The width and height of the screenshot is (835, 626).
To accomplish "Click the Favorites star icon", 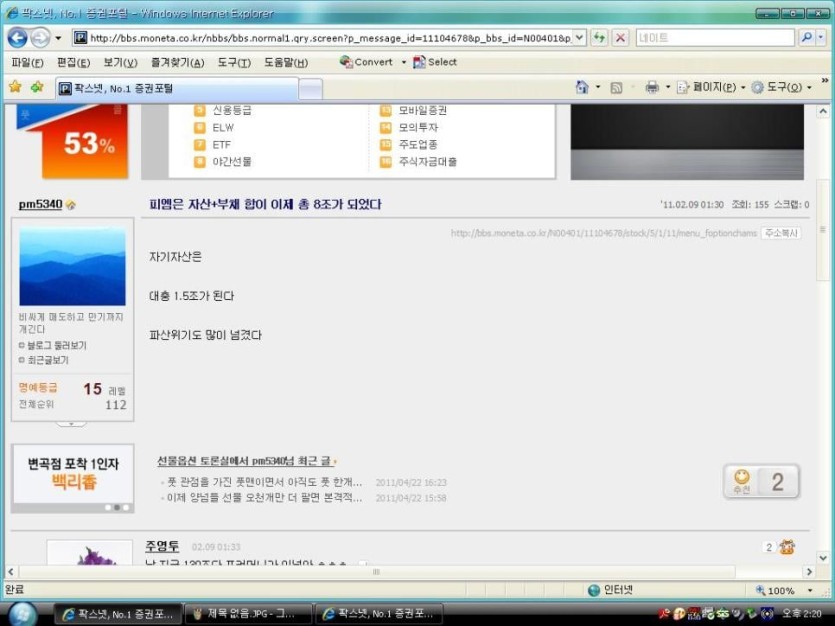I will 15,87.
